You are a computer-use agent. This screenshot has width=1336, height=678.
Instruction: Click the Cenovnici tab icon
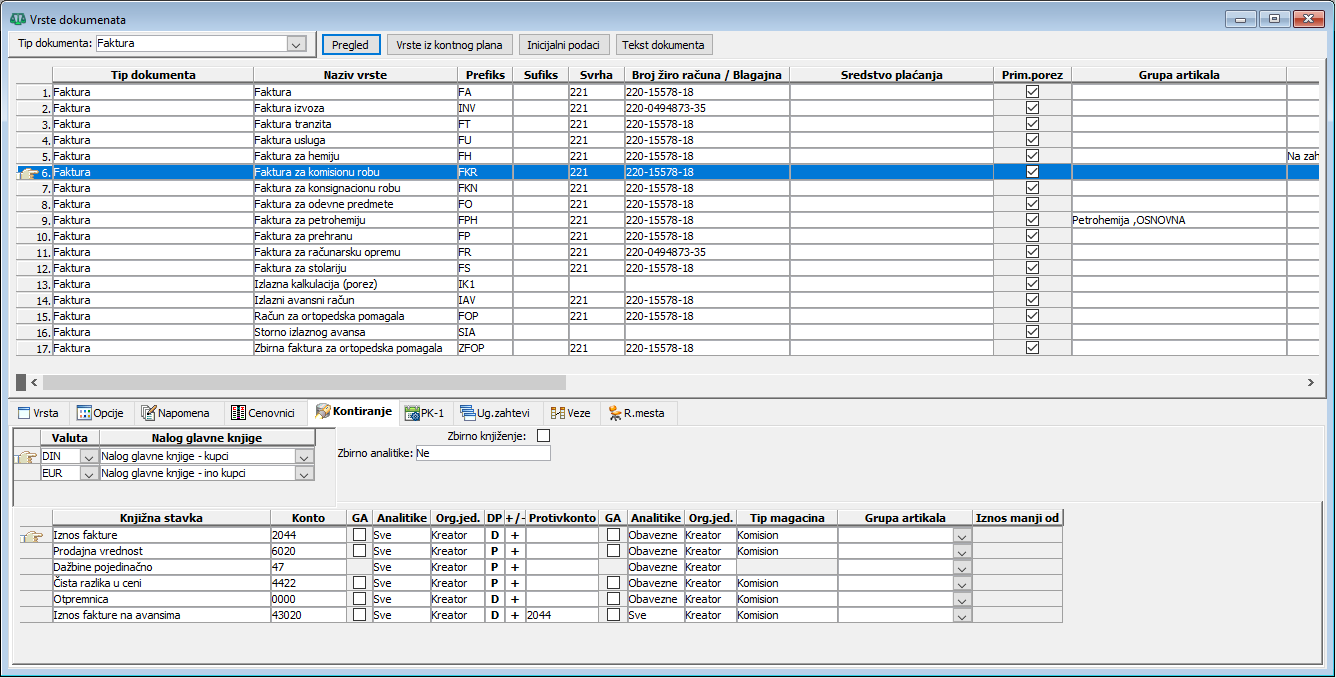pyautogui.click(x=237, y=413)
